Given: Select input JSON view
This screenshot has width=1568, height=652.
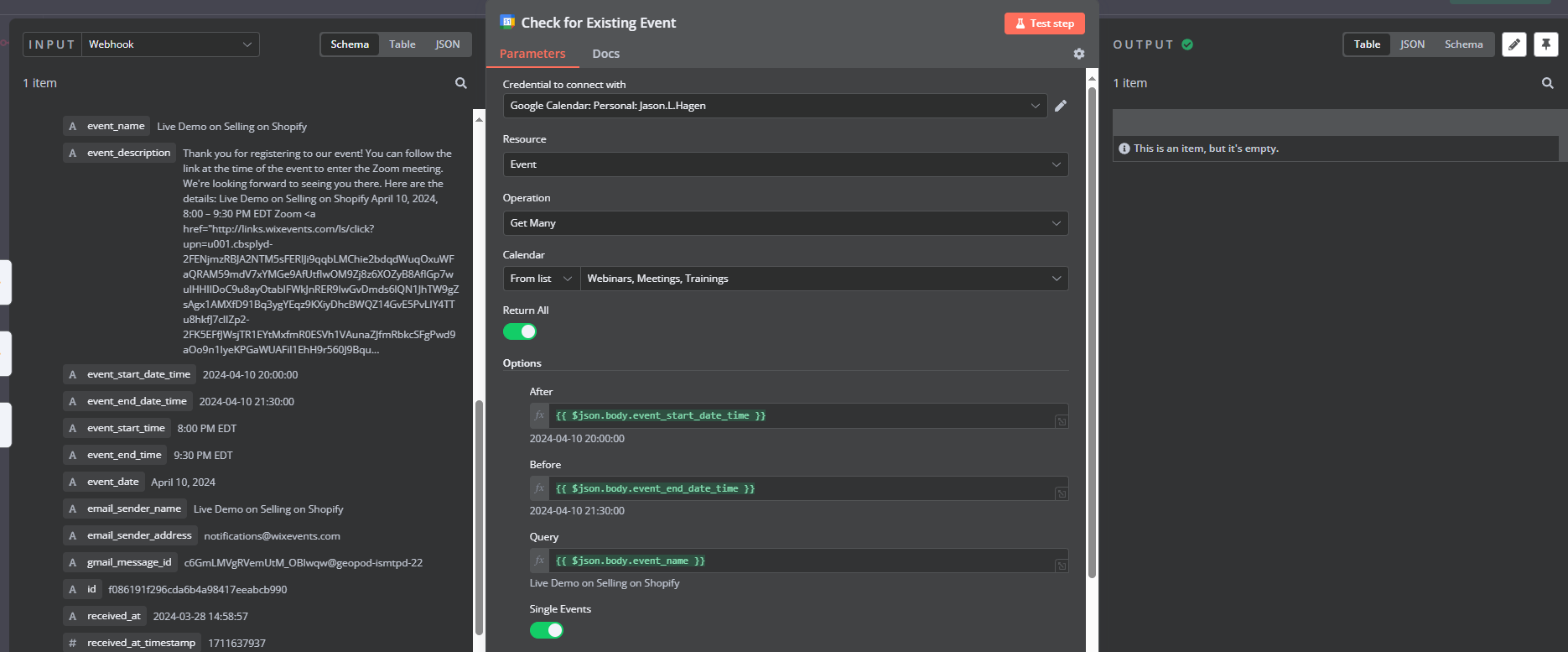Looking at the screenshot, I should coord(448,44).
